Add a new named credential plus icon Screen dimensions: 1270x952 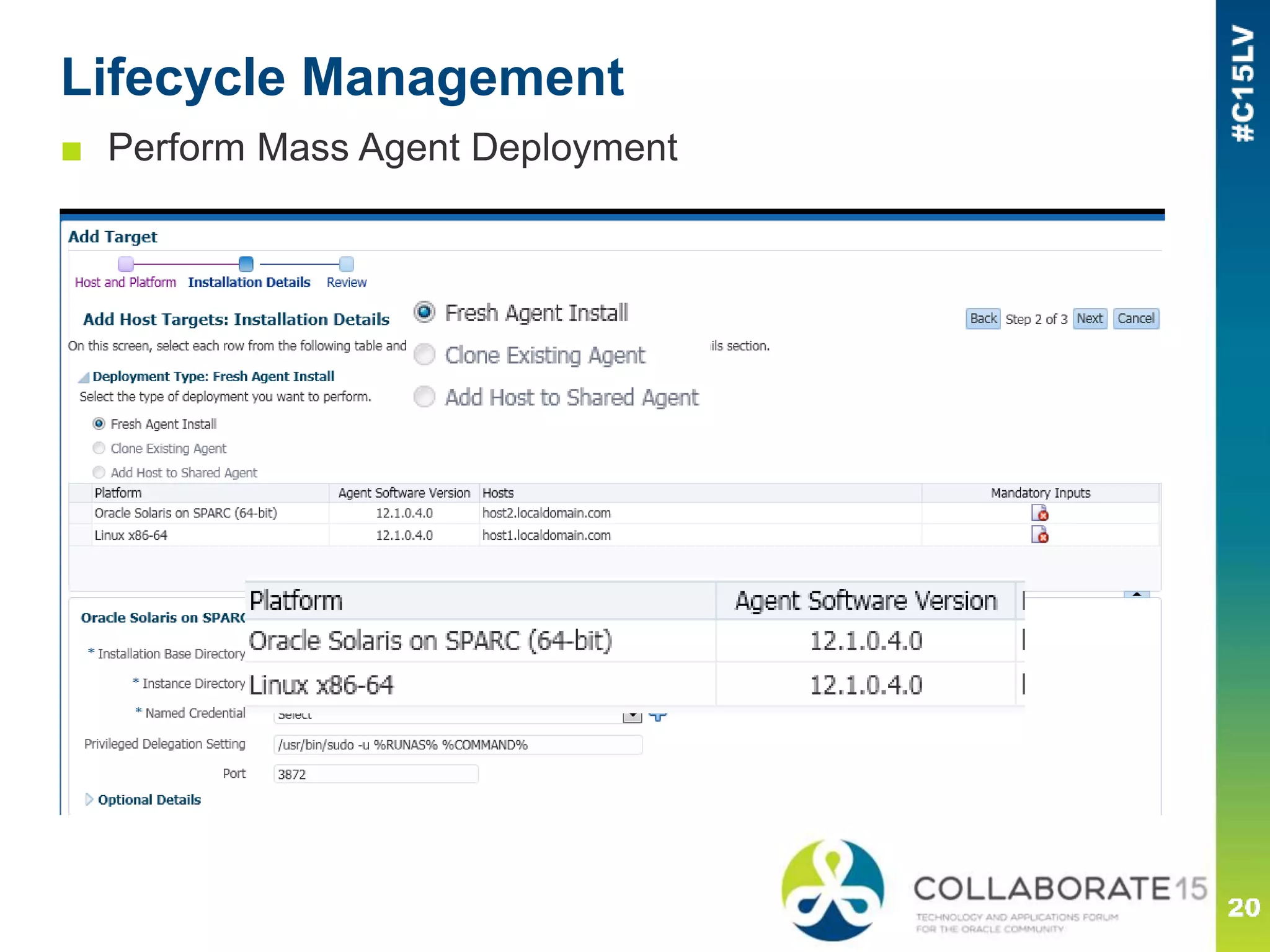click(658, 716)
